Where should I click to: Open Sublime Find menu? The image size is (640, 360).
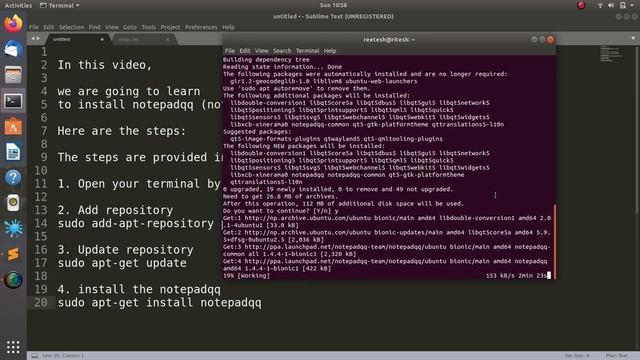coord(94,27)
